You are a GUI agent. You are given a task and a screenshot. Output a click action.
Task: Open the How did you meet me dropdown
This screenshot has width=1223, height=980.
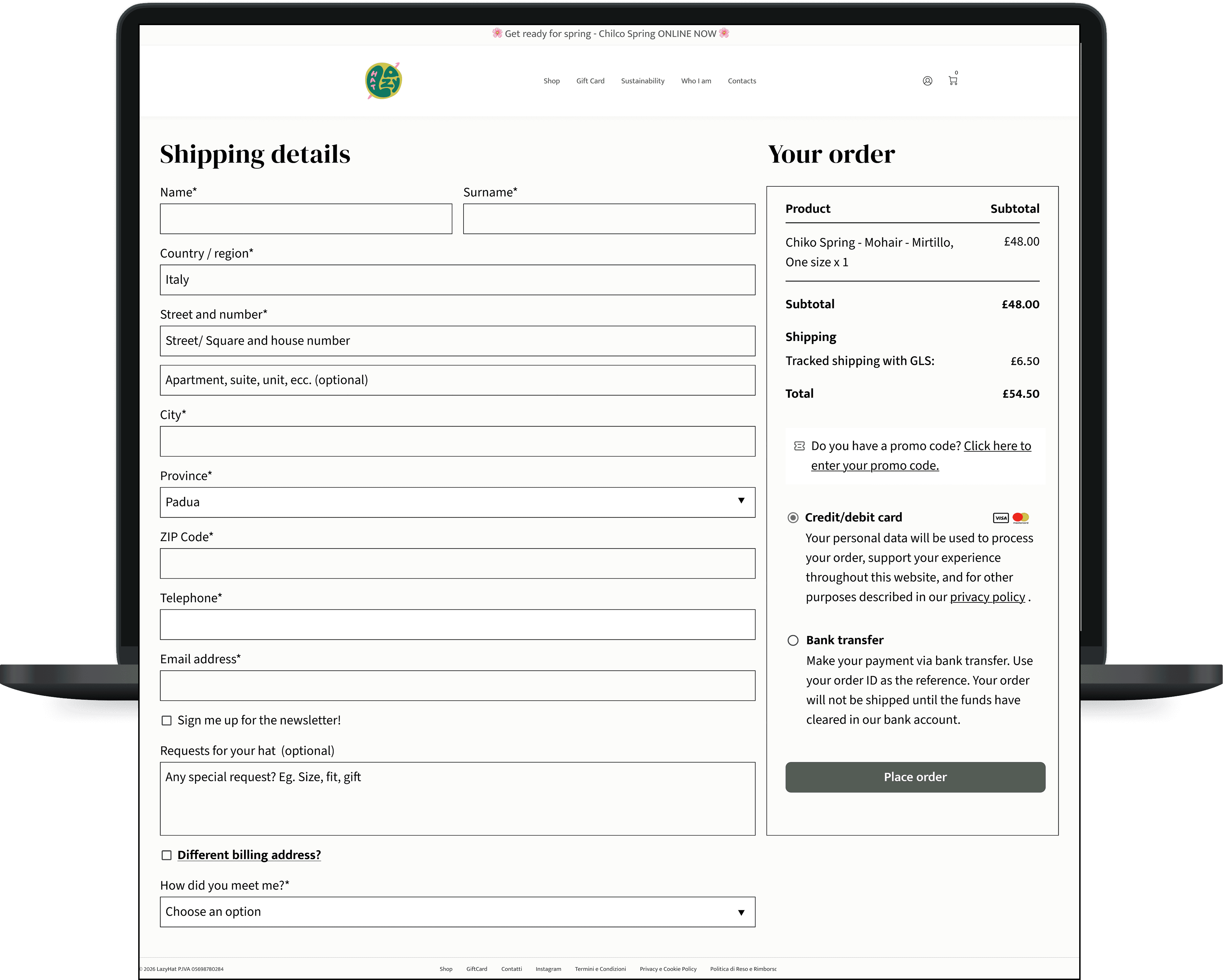coord(457,912)
